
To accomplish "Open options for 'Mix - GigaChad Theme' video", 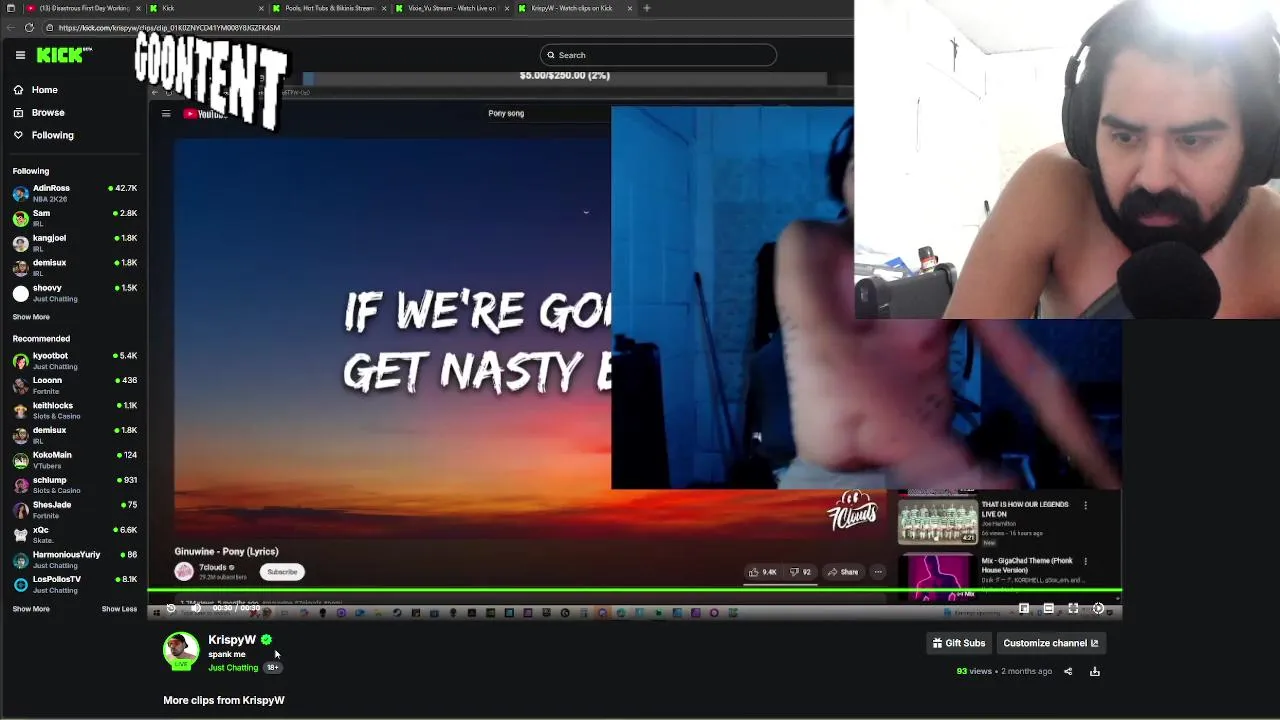I will pyautogui.click(x=1085, y=561).
